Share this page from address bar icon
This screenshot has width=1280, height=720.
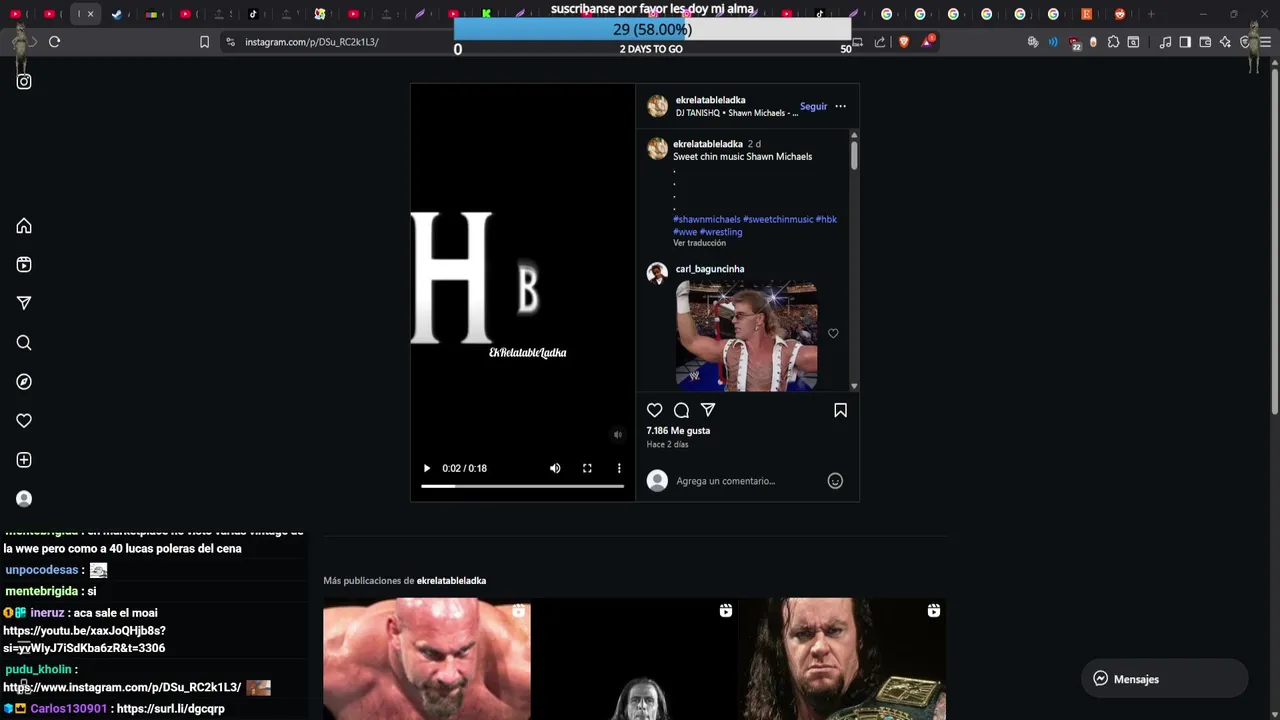pos(880,42)
